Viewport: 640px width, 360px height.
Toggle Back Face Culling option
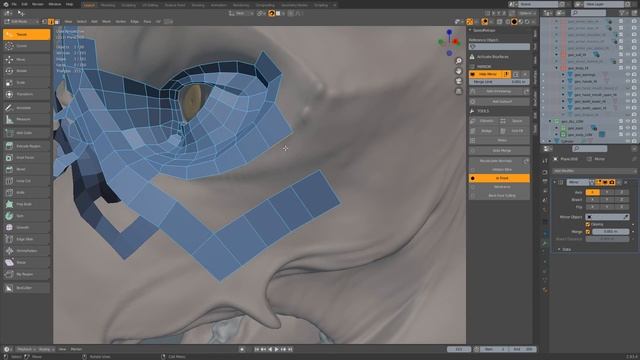[499, 196]
